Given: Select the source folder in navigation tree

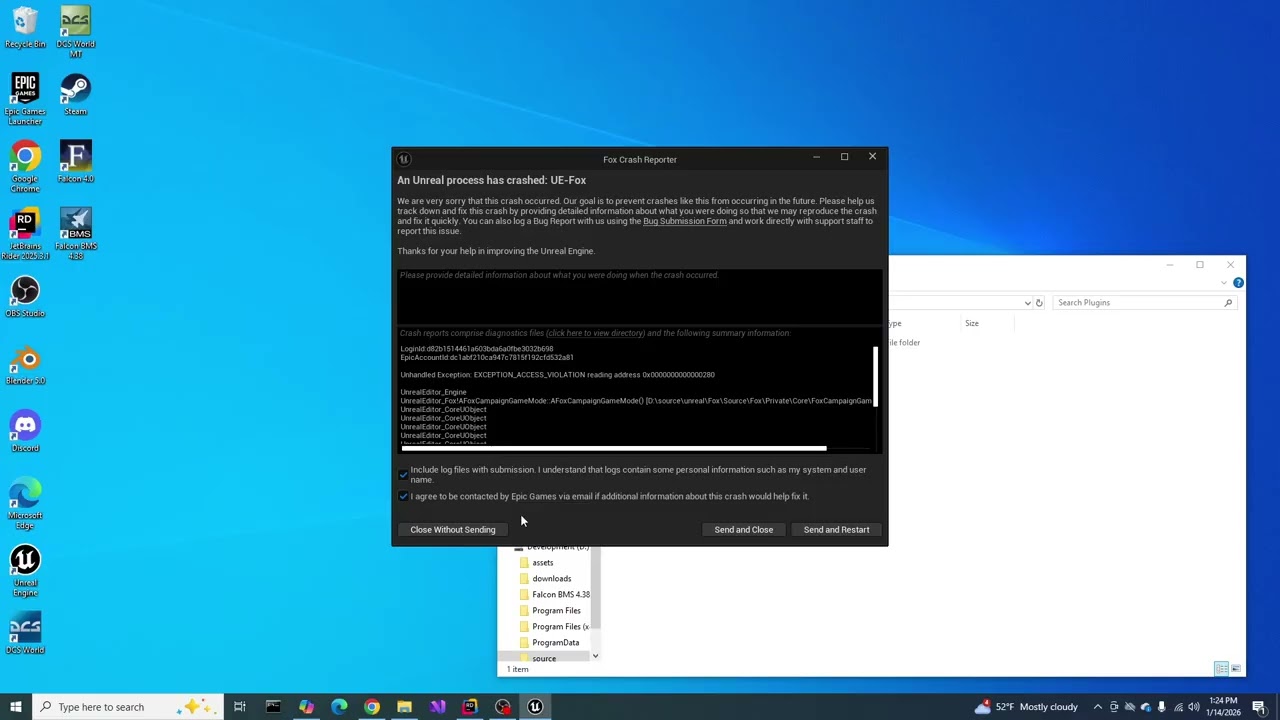Looking at the screenshot, I should pos(544,658).
